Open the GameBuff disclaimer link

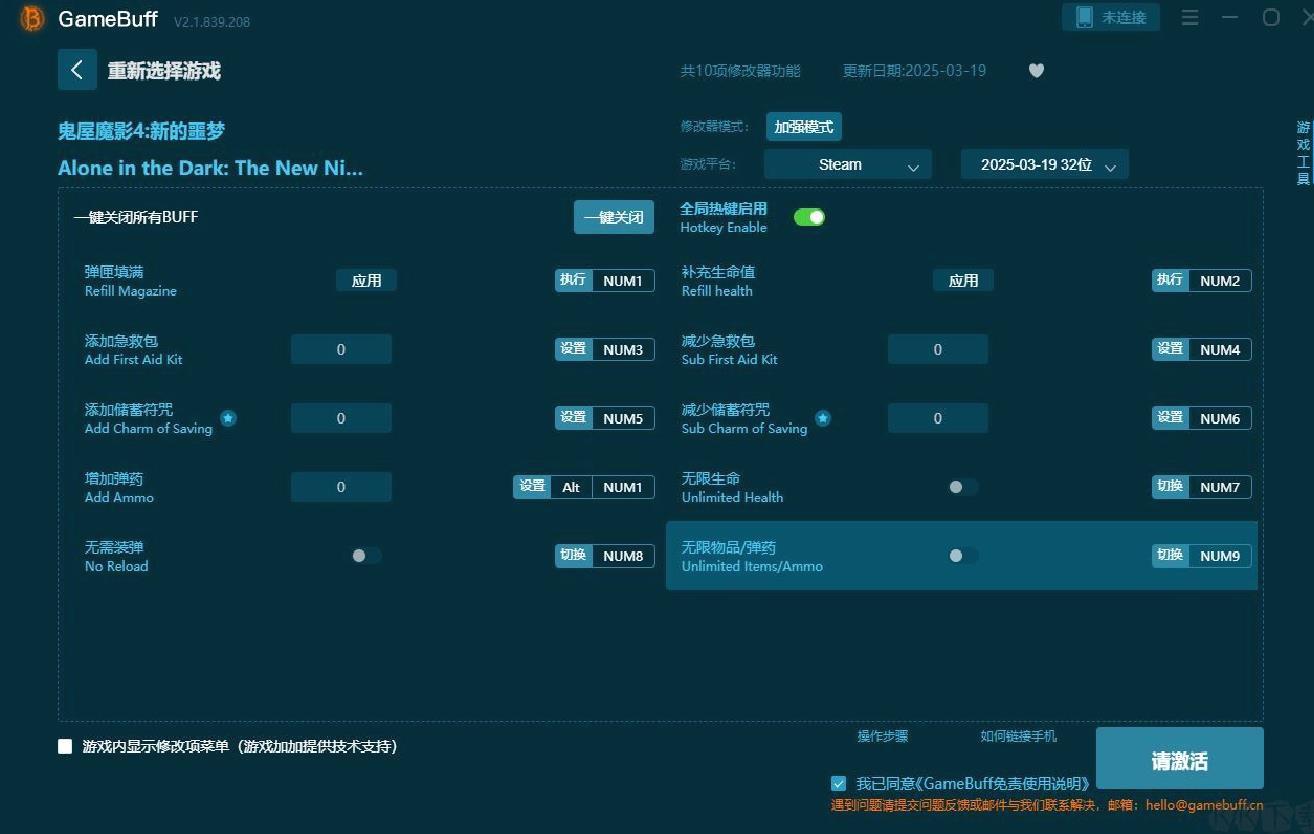[1003, 783]
